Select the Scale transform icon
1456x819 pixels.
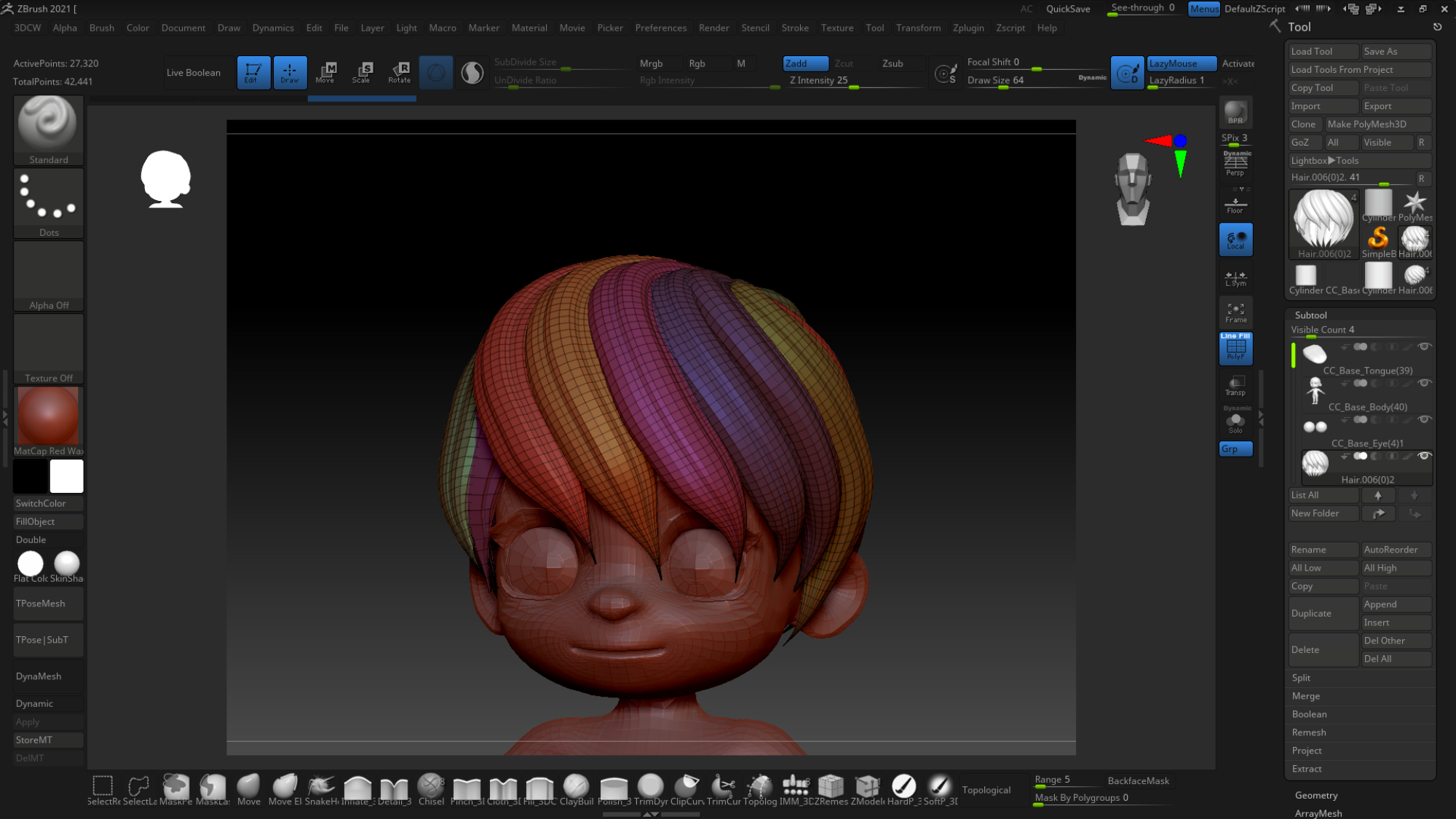point(362,72)
